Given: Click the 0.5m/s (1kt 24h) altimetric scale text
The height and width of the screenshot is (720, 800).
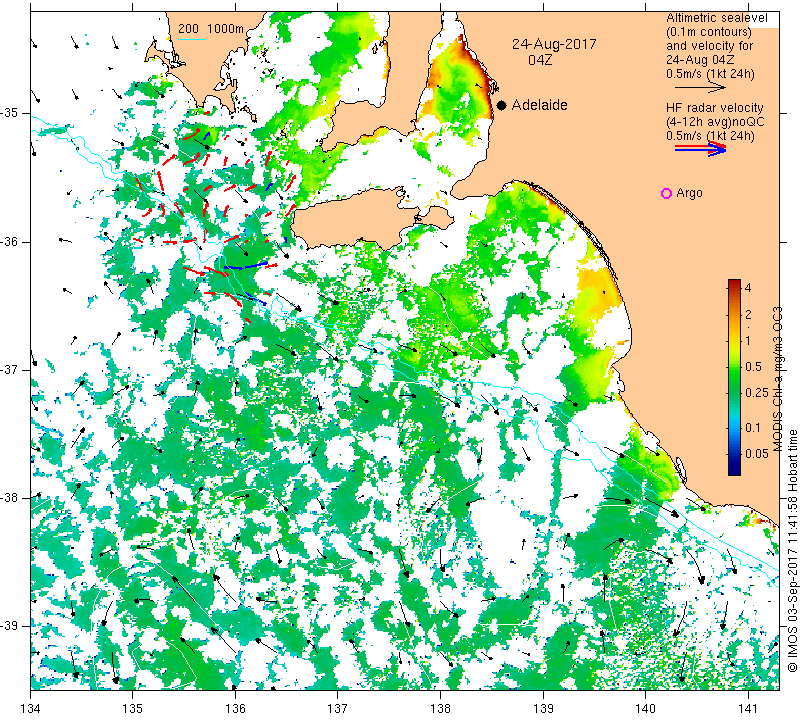Looking at the screenshot, I should point(710,73).
